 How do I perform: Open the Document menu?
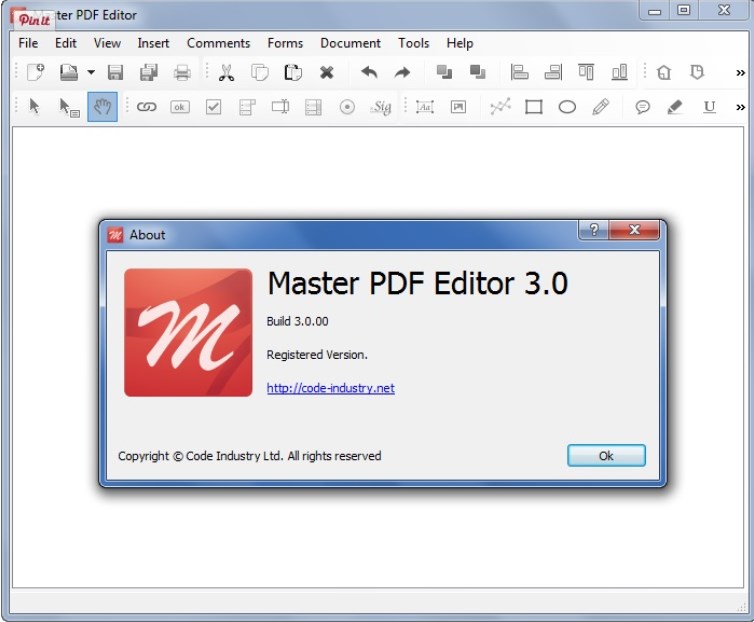(351, 43)
